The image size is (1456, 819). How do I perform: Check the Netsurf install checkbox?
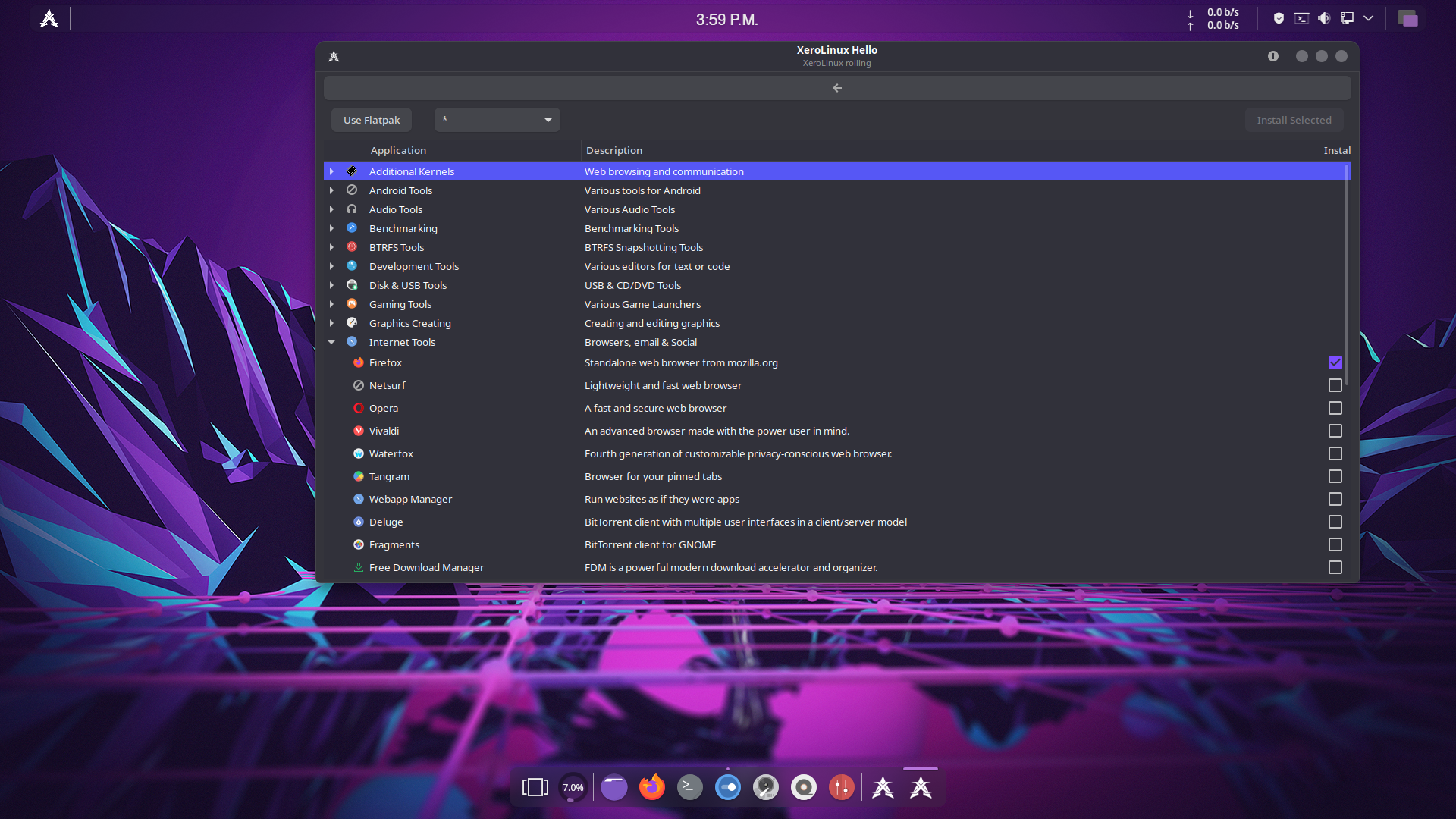click(1335, 385)
